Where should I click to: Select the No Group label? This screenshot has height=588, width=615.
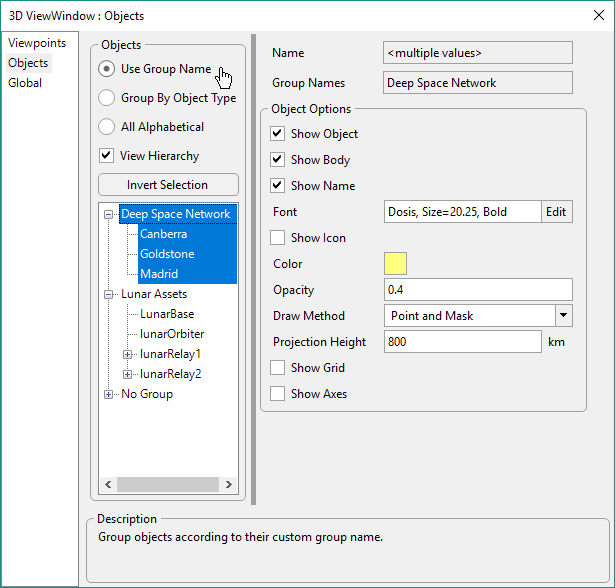click(147, 394)
